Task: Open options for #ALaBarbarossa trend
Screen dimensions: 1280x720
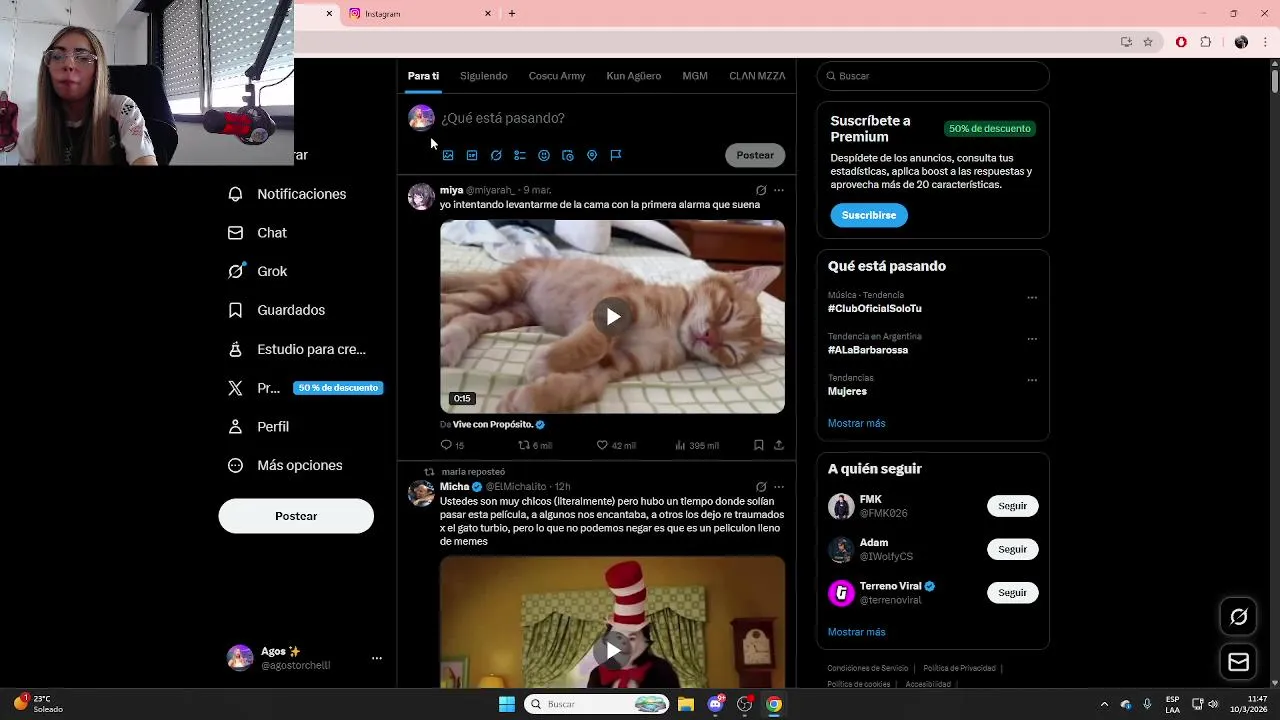Action: [1032, 338]
